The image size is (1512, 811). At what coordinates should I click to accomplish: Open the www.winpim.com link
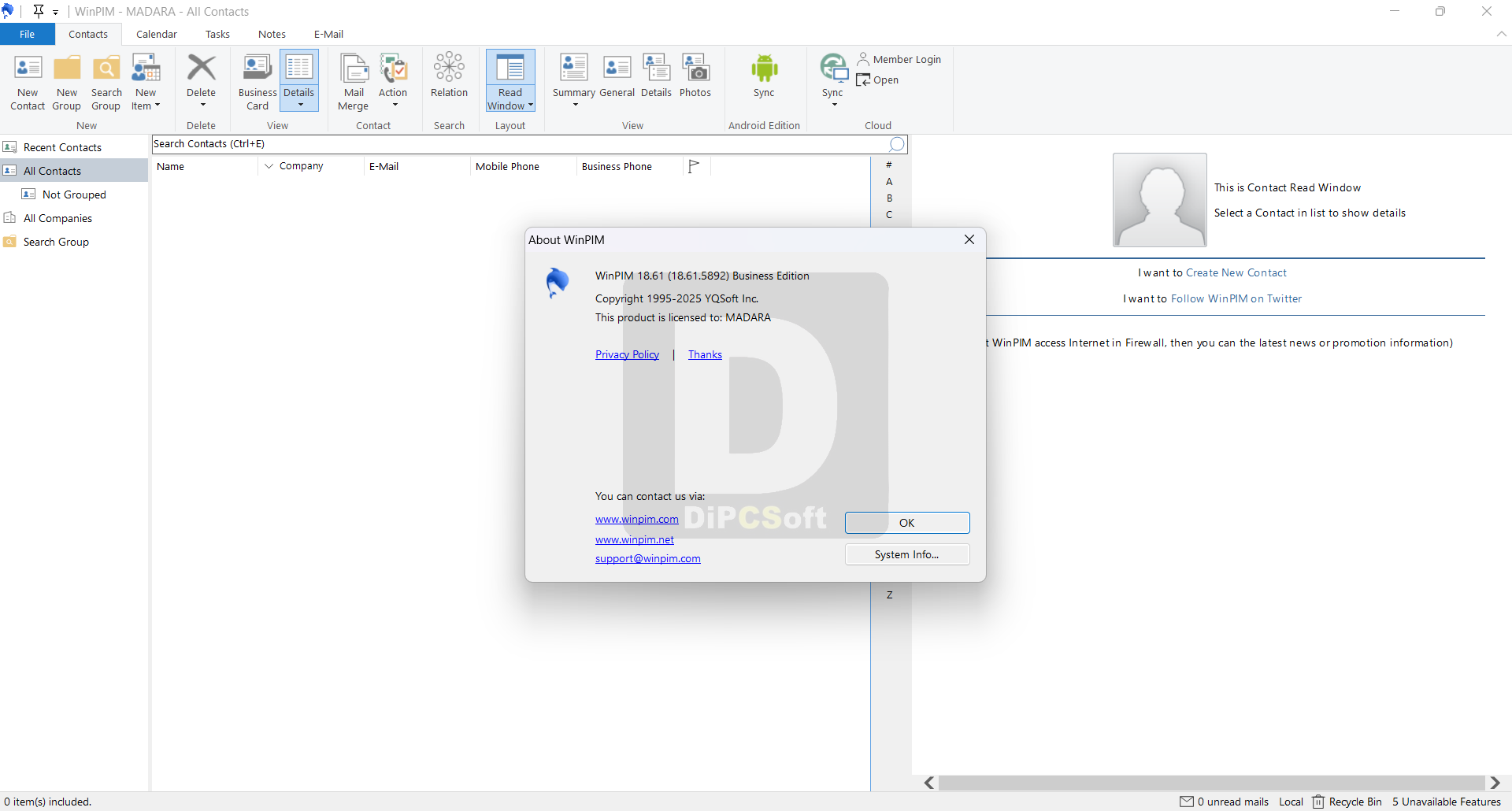636,519
